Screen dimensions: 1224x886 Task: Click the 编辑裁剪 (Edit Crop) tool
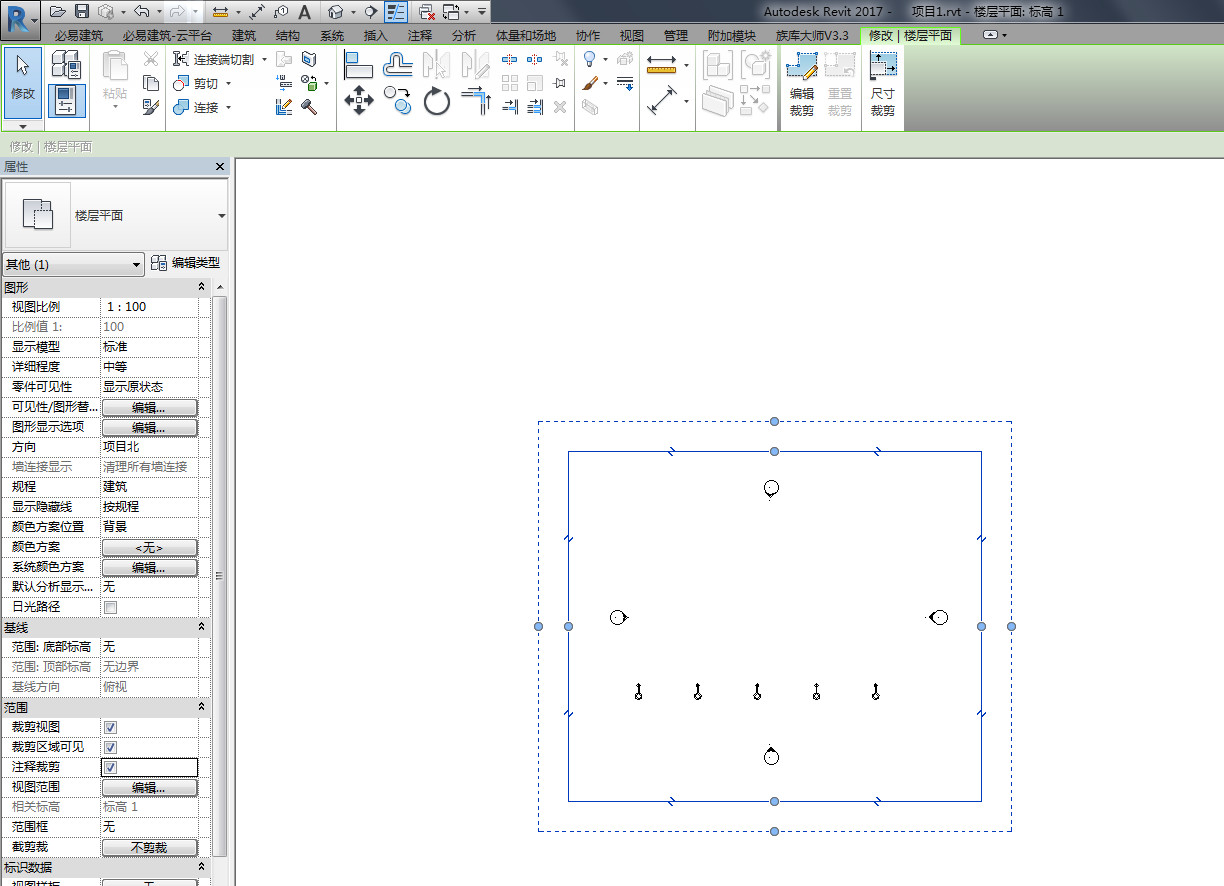[x=802, y=84]
